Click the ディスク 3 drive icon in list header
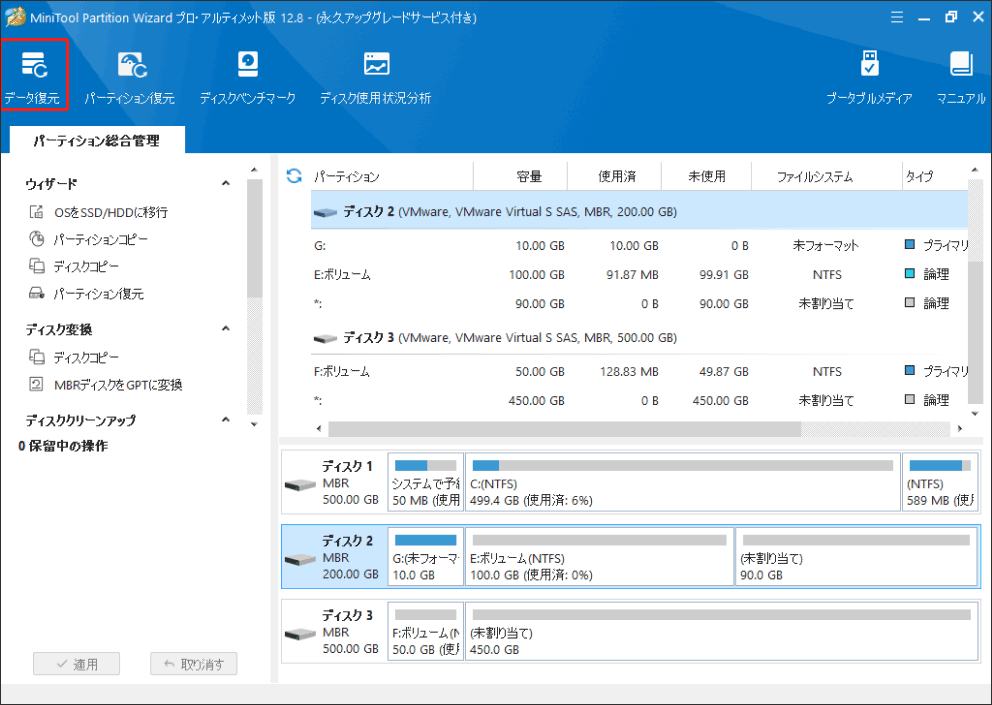The height and width of the screenshot is (705, 992). (x=325, y=339)
